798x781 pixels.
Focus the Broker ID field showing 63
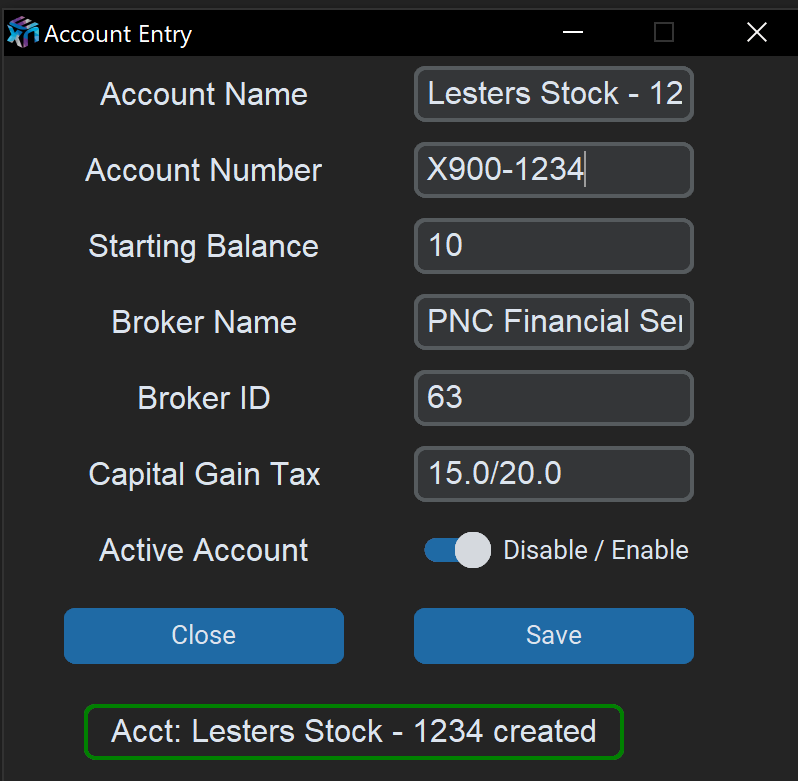coord(553,398)
